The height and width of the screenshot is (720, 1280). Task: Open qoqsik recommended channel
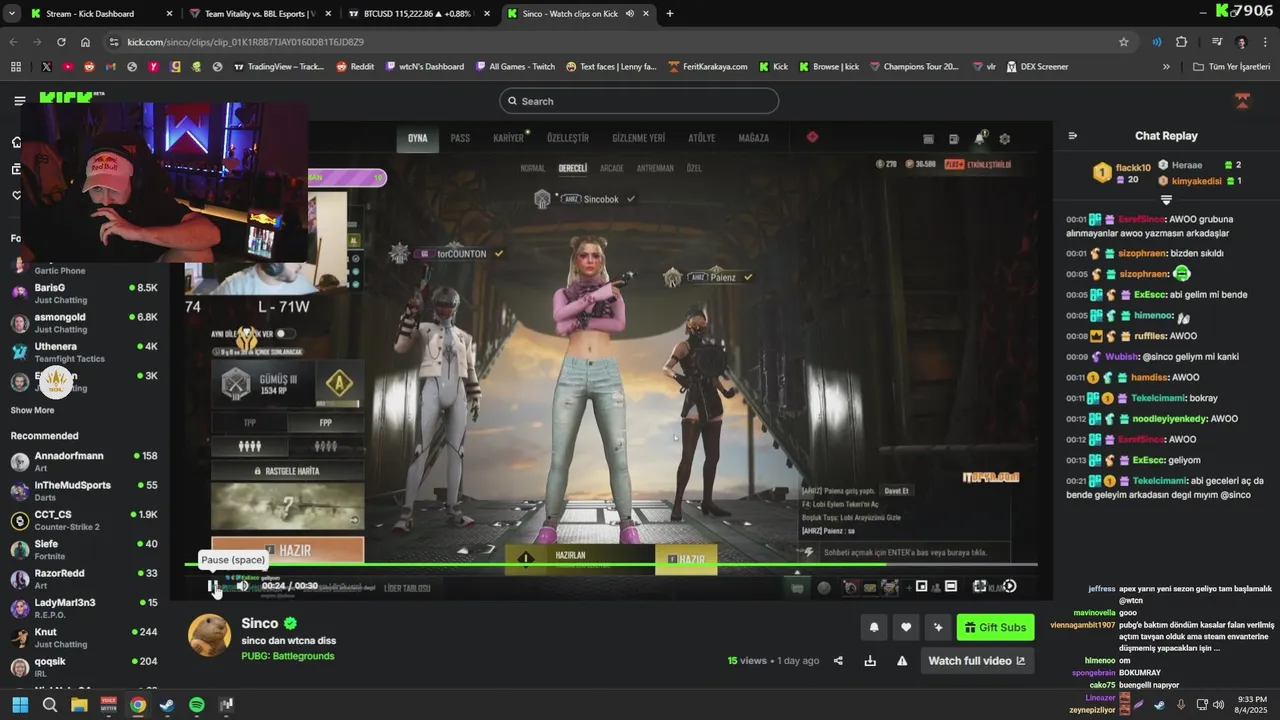(x=84, y=666)
